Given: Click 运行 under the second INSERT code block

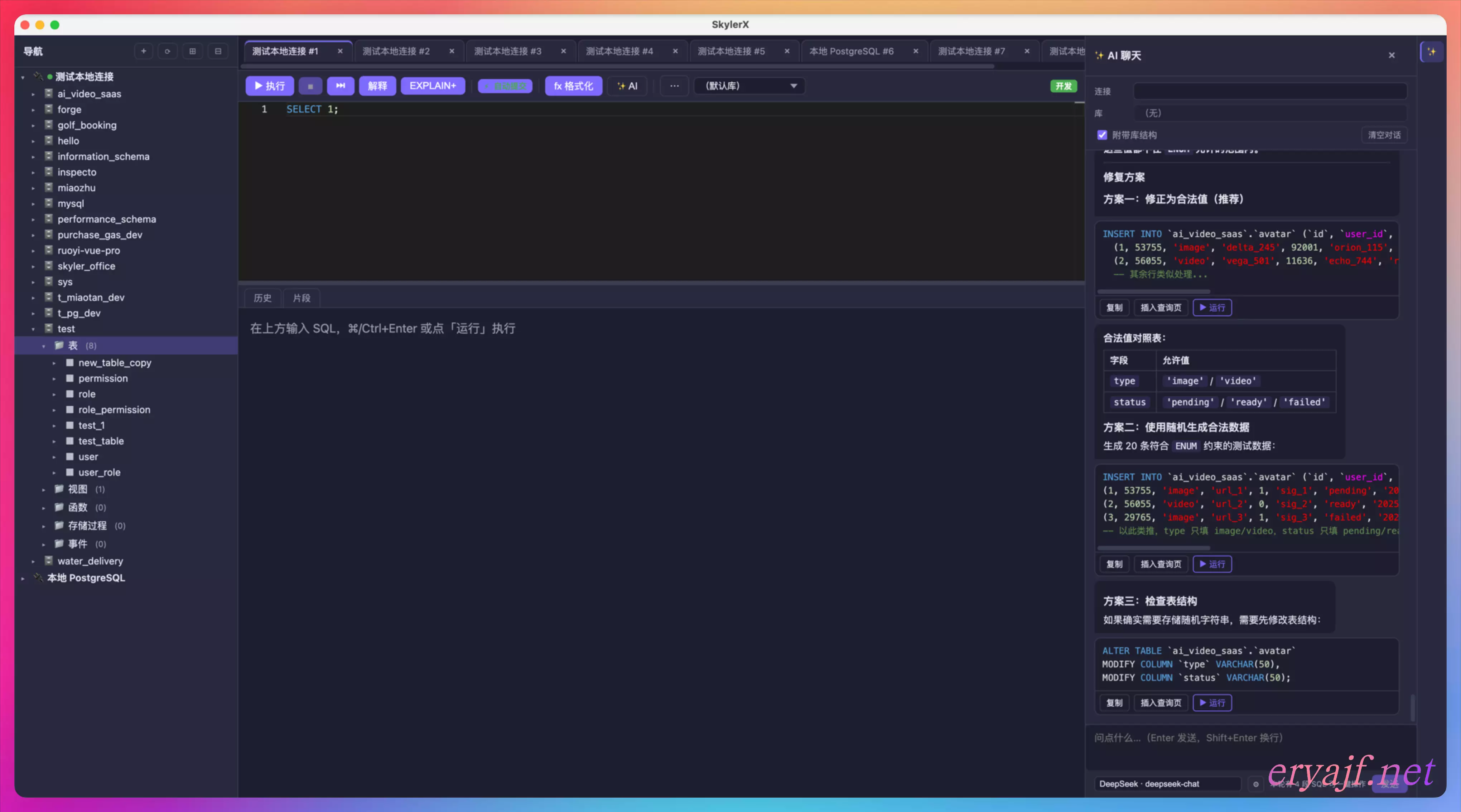Looking at the screenshot, I should tap(1212, 564).
